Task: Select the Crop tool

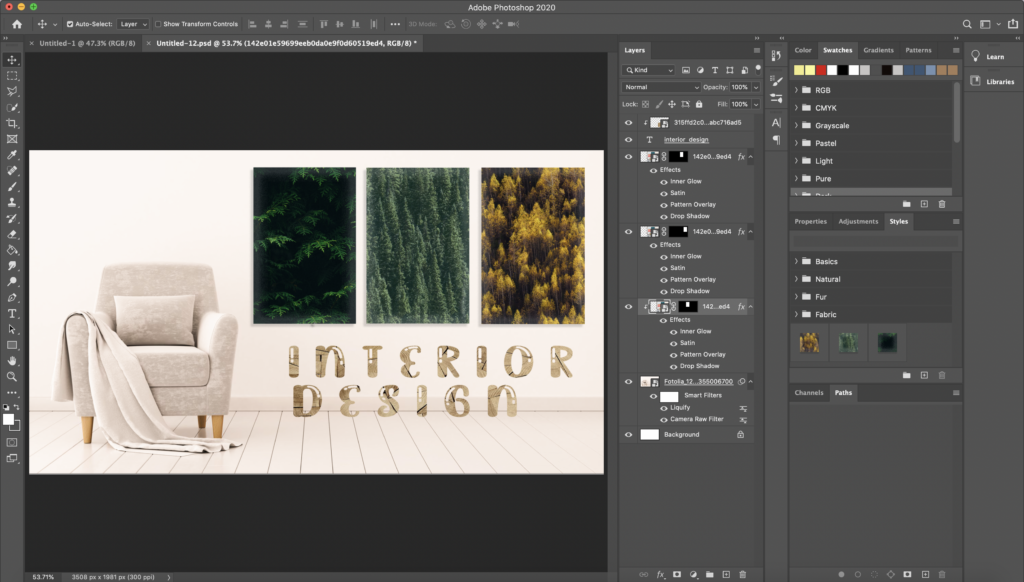Action: coord(12,123)
